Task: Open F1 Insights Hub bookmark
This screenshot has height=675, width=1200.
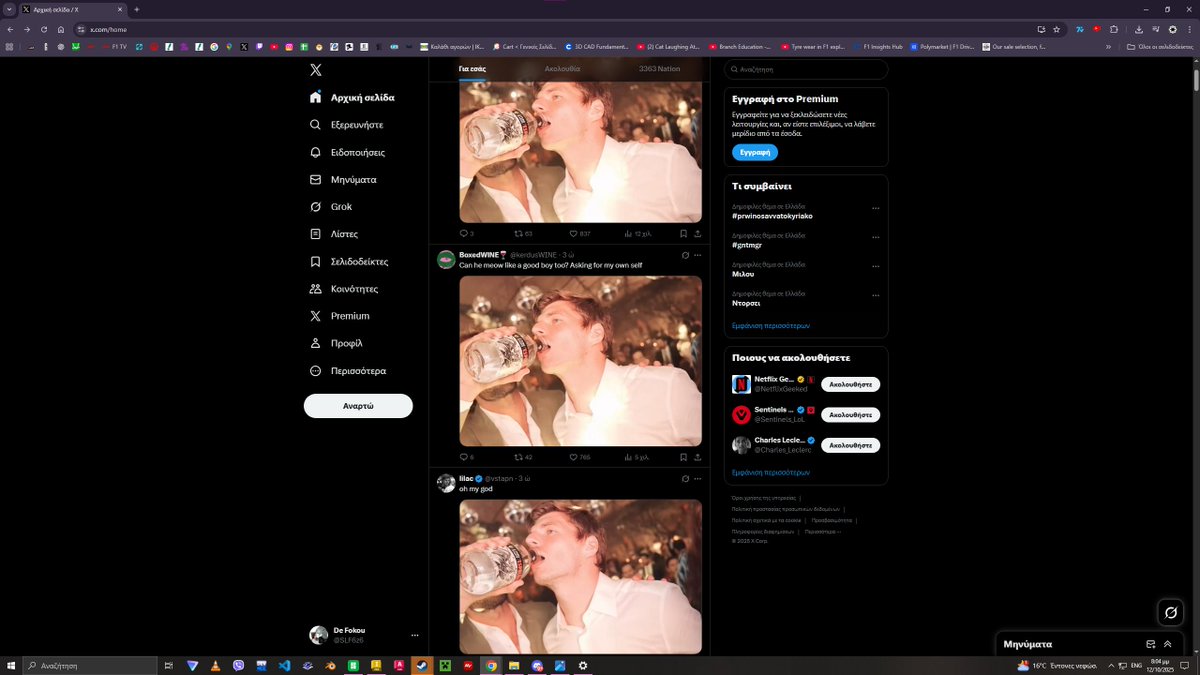Action: (877, 46)
